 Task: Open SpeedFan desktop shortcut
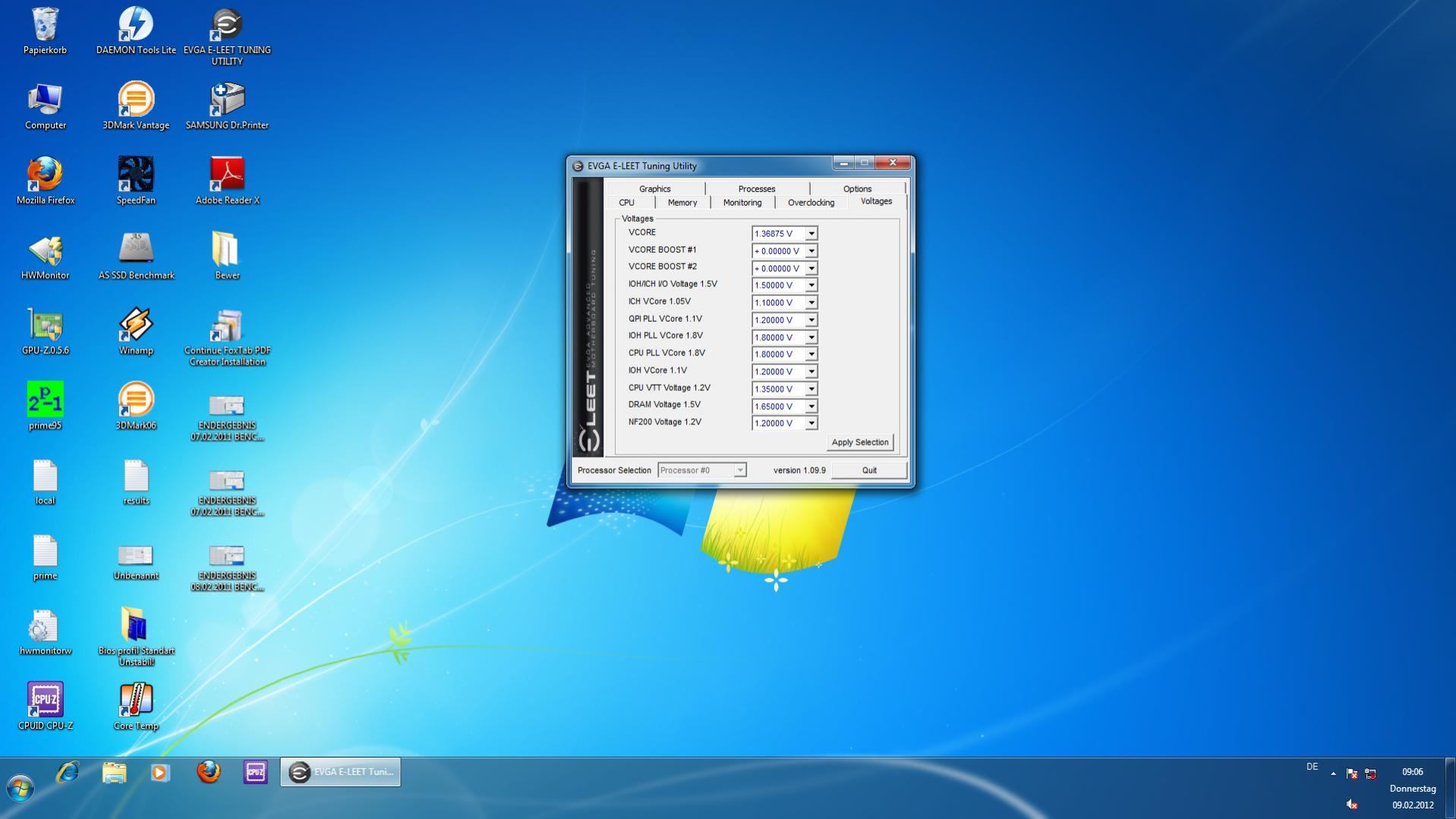click(x=136, y=181)
